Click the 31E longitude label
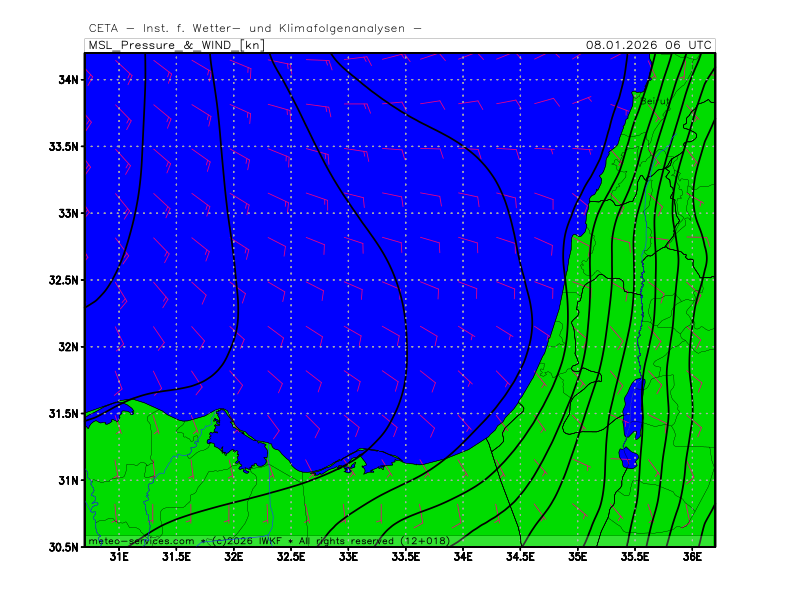800x600 pixels. (120, 557)
